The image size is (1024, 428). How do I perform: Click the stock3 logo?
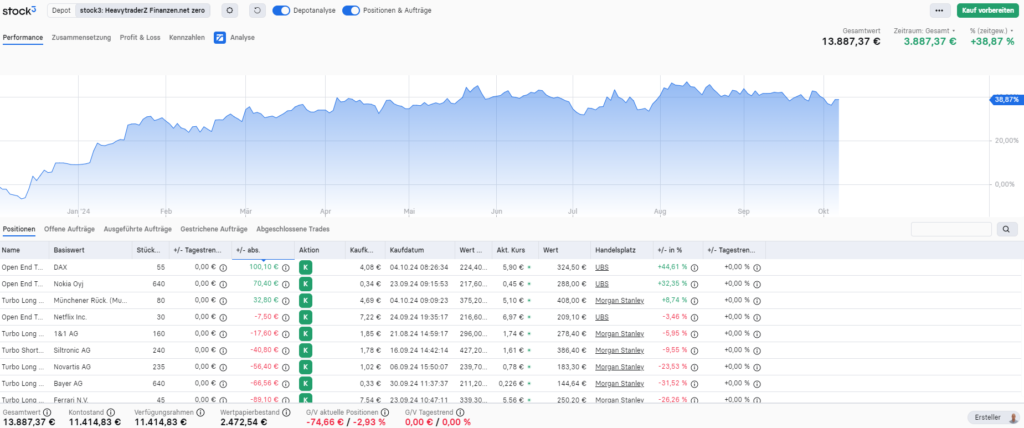19,10
